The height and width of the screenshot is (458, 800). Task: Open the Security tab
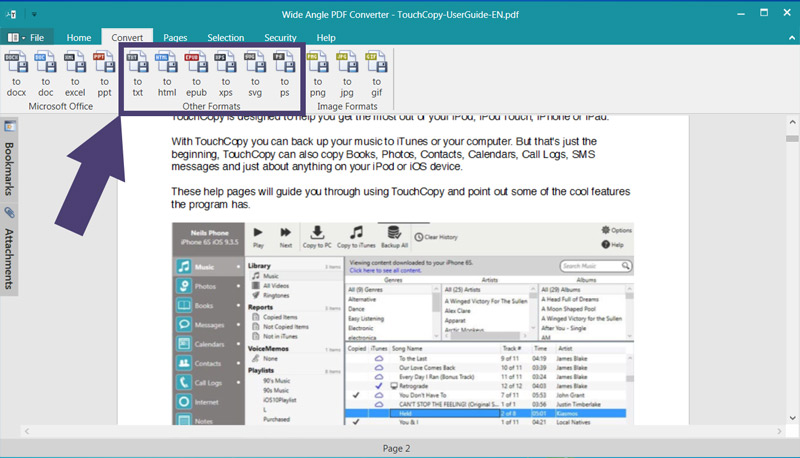[x=280, y=37]
